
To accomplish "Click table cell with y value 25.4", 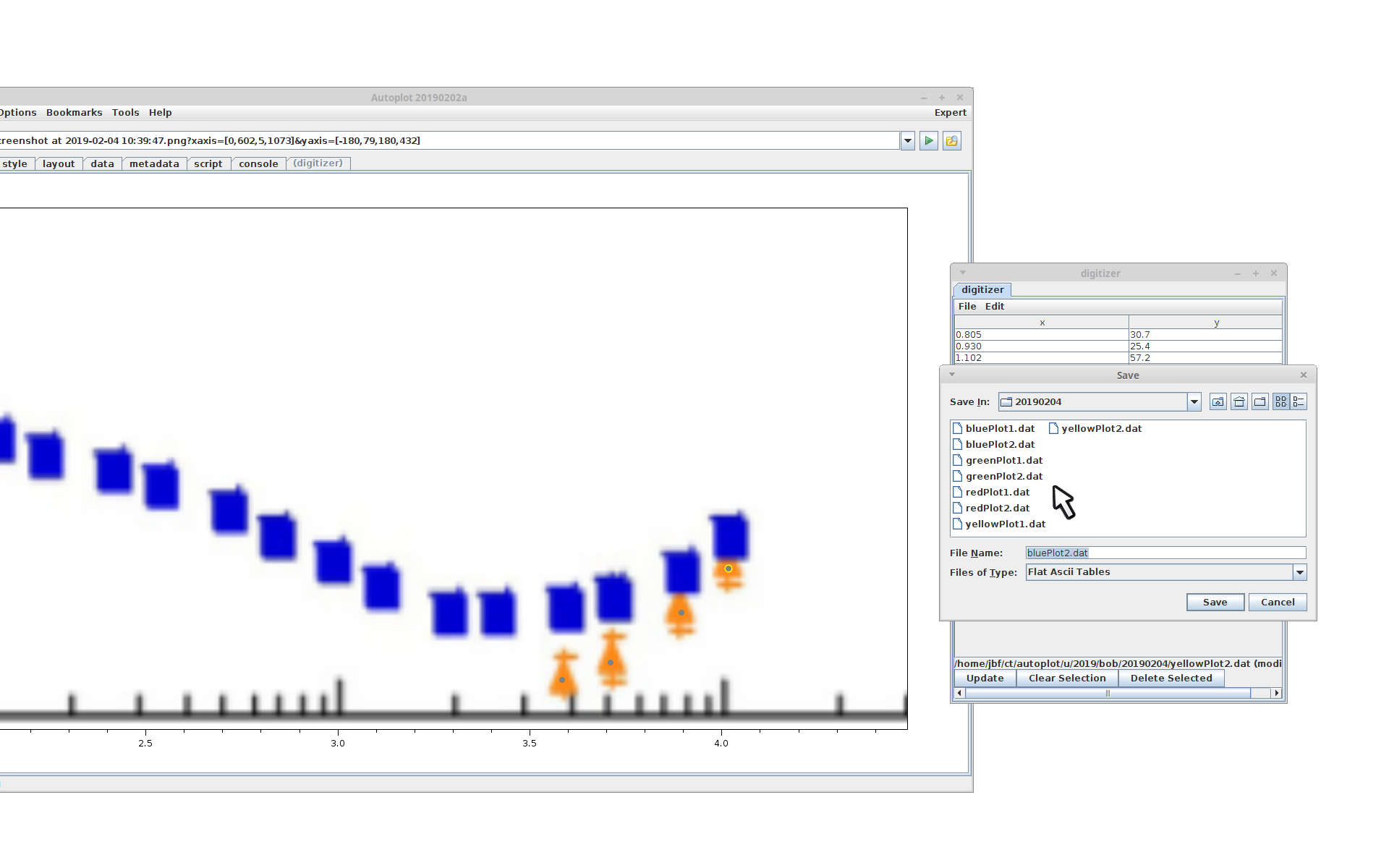I will 1205,346.
